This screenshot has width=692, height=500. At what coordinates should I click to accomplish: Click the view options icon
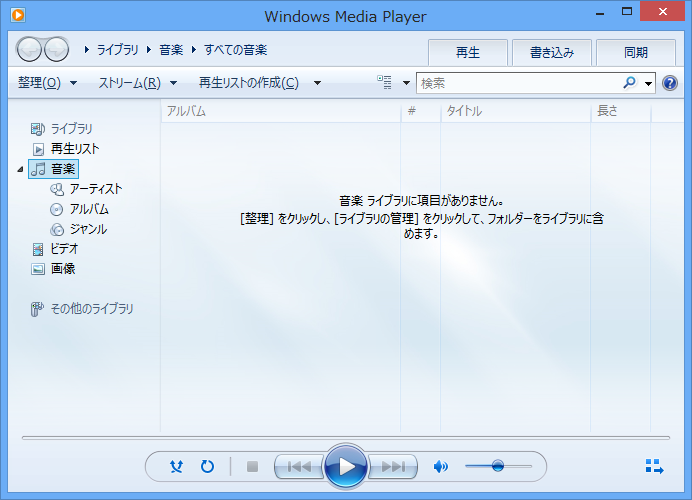384,83
